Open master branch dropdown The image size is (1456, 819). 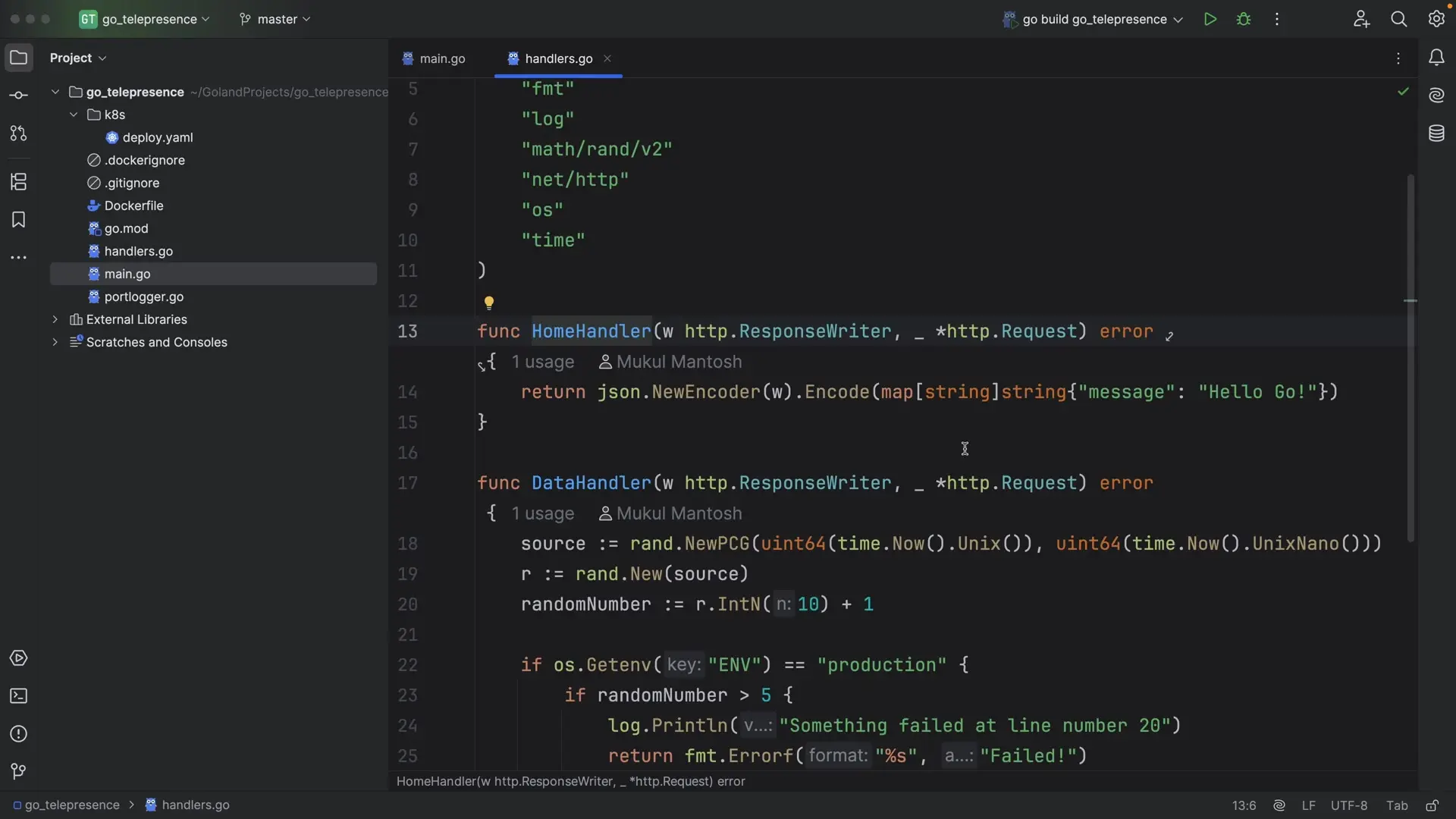(275, 19)
